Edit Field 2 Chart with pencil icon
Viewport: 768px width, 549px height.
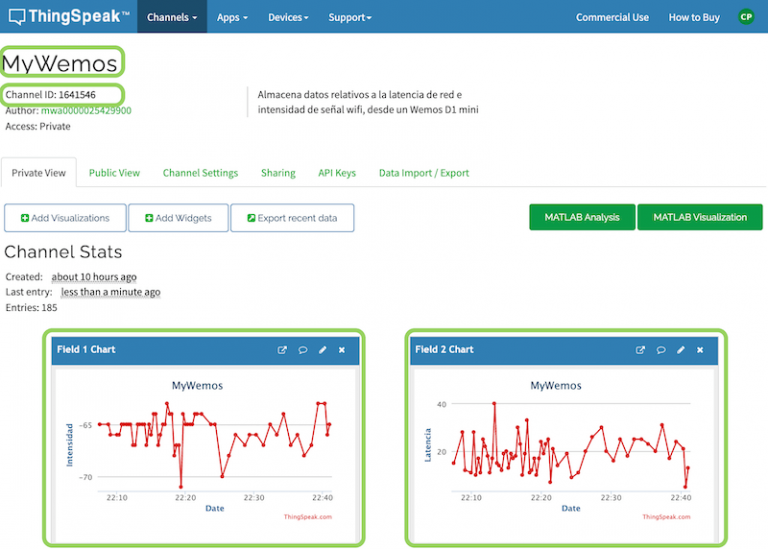pyautogui.click(x=680, y=350)
